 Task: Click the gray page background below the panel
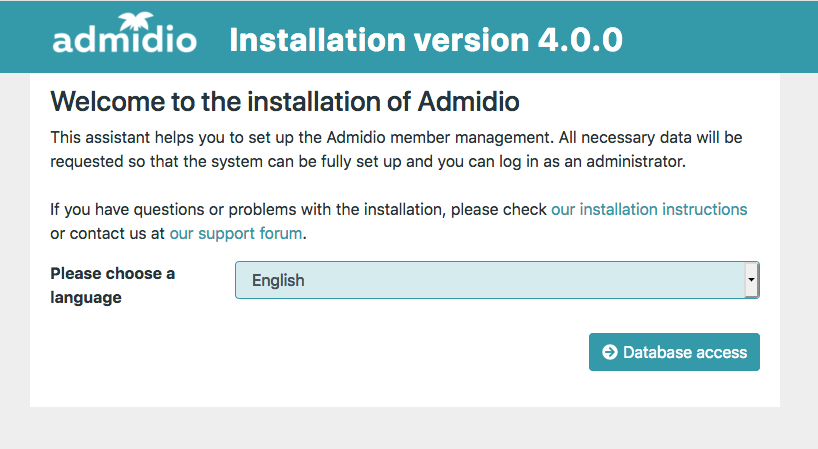pos(400,430)
